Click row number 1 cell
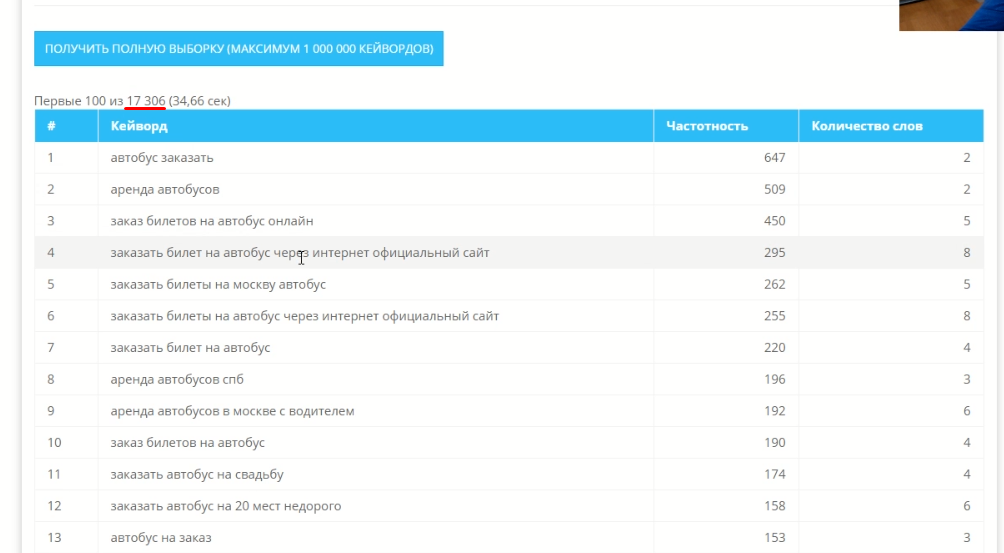 click(x=66, y=157)
